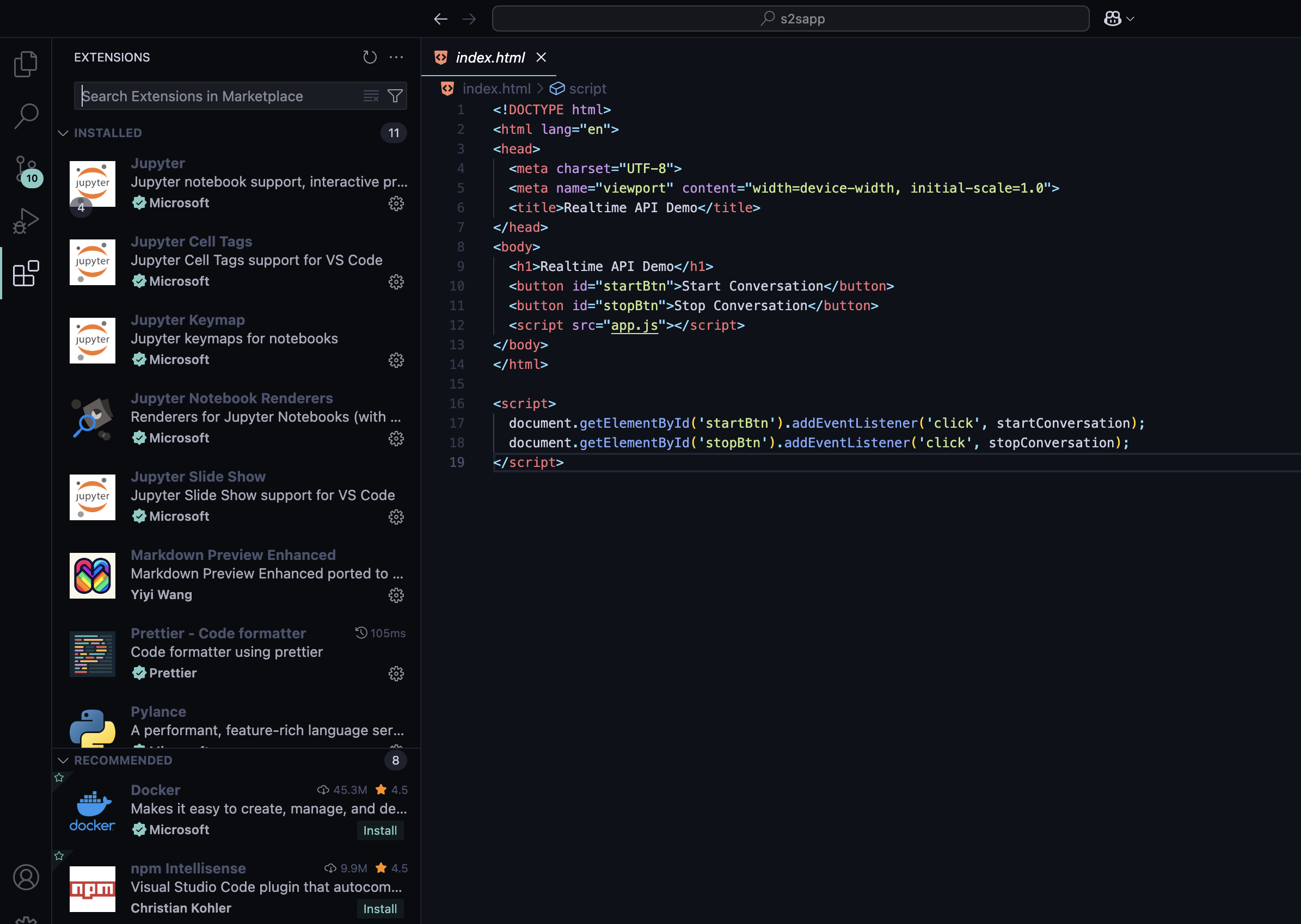Click the Yiyi Wang publisher name
Image resolution: width=1301 pixels, height=924 pixels.
click(x=162, y=595)
